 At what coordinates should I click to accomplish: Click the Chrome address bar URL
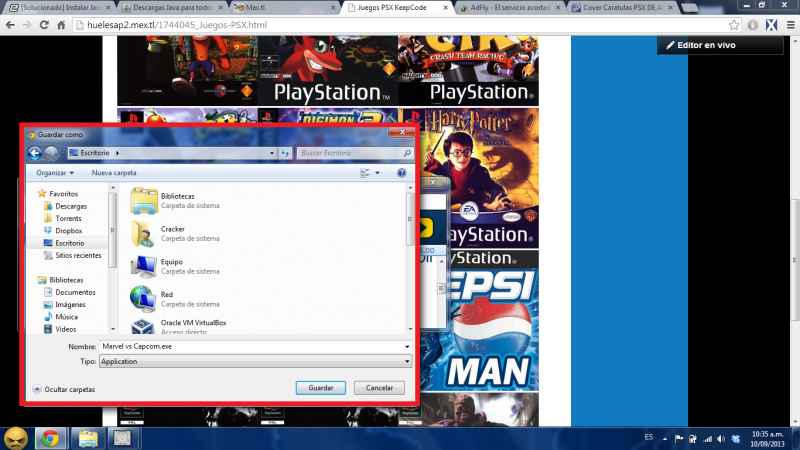coord(177,25)
